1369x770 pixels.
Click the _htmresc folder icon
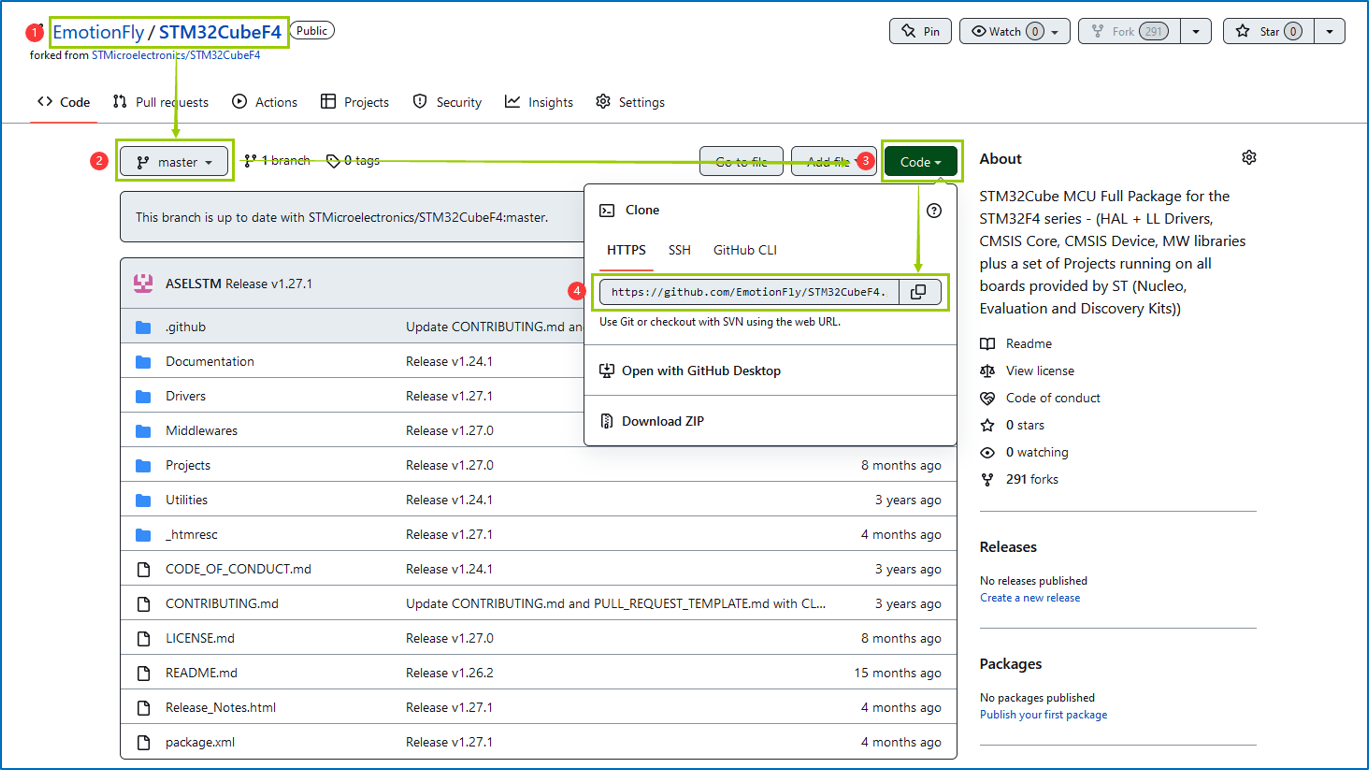(143, 534)
